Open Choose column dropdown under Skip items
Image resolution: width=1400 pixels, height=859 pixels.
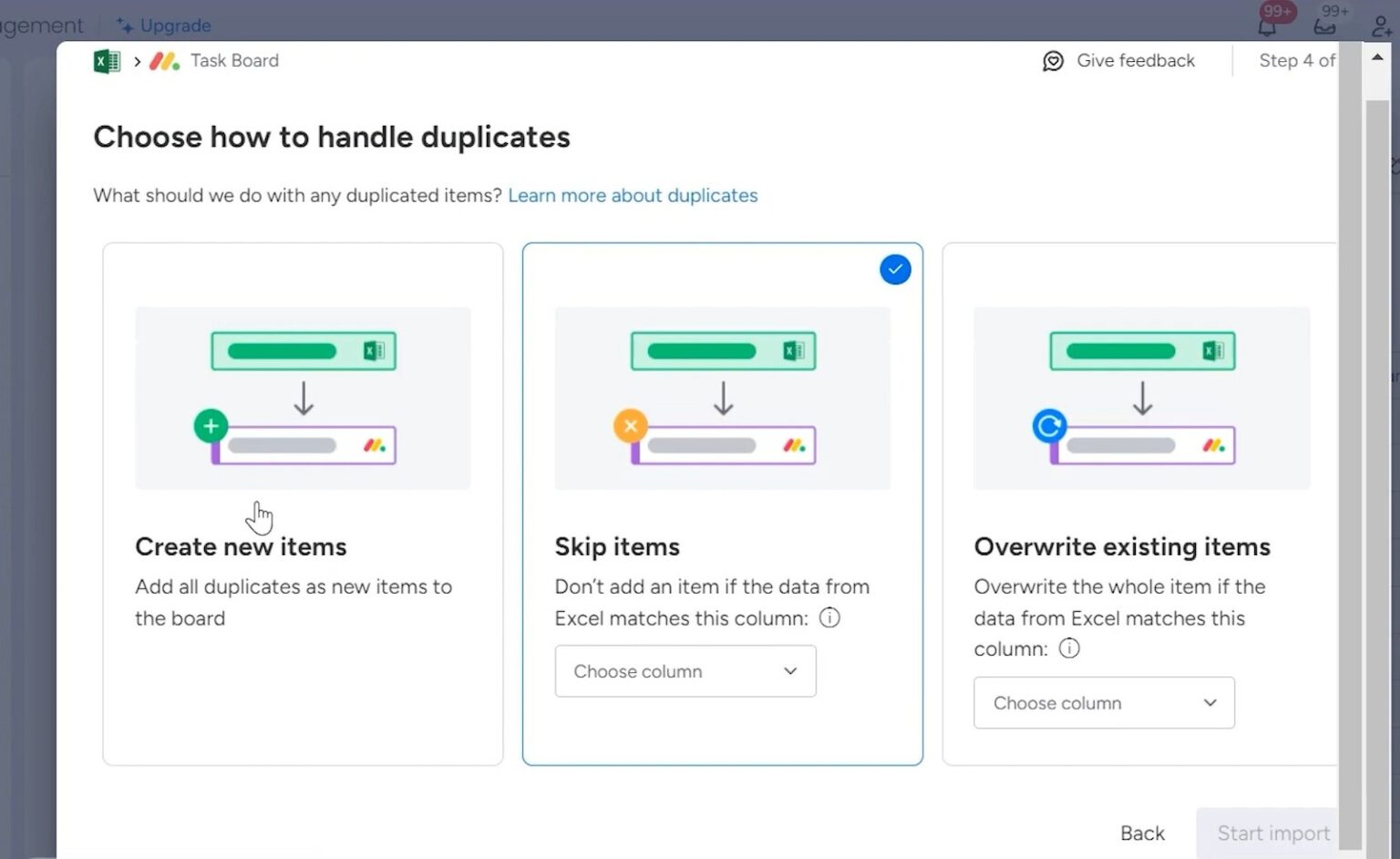(685, 671)
